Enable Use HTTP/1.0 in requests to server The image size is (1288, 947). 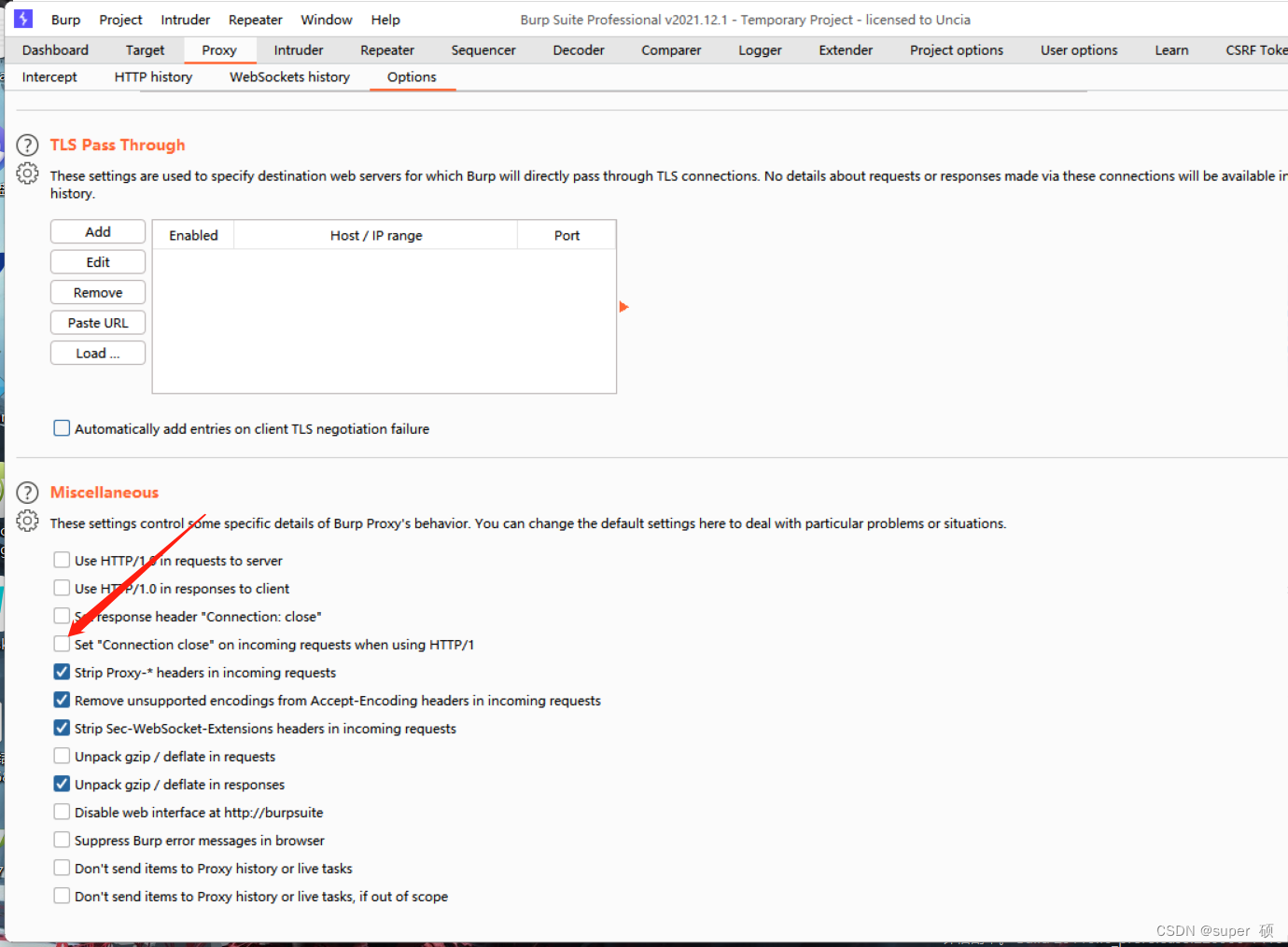(x=62, y=560)
